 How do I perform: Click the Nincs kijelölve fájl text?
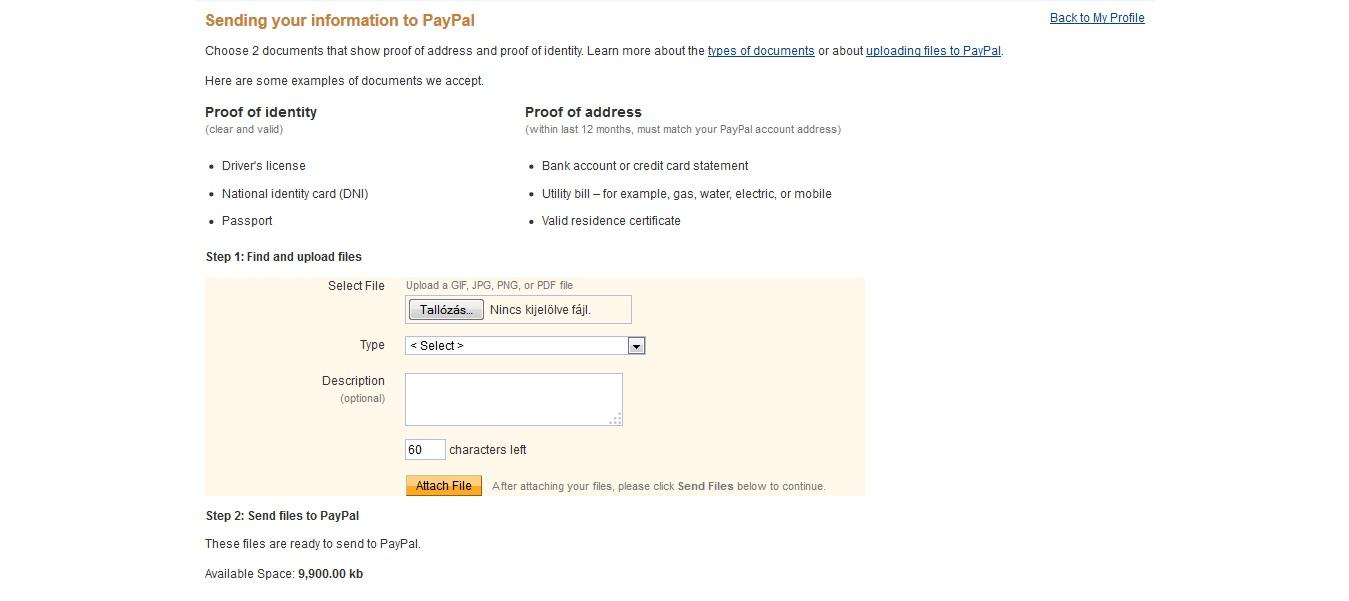(x=540, y=310)
